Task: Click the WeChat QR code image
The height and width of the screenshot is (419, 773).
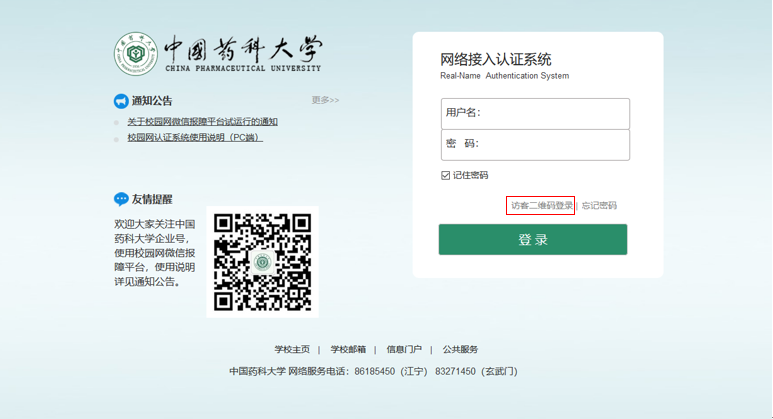Action: tap(262, 261)
